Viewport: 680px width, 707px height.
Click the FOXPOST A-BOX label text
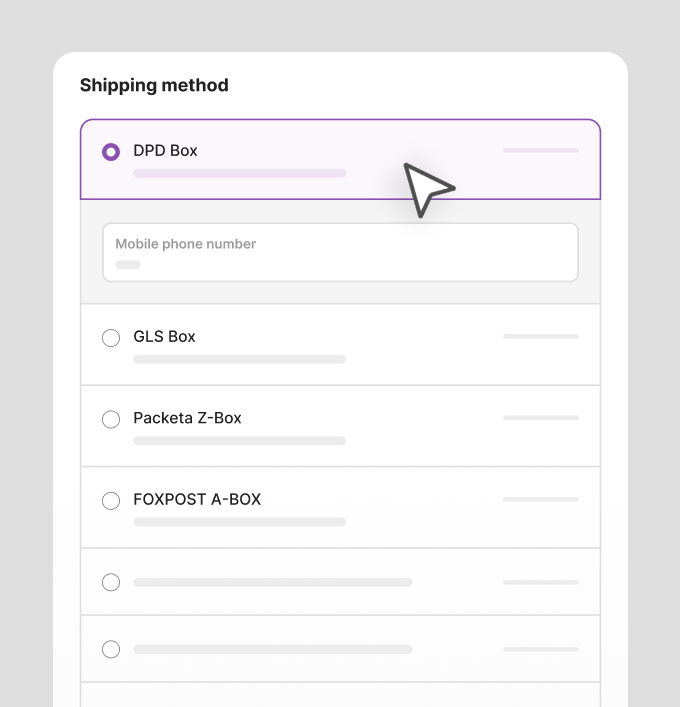click(197, 500)
